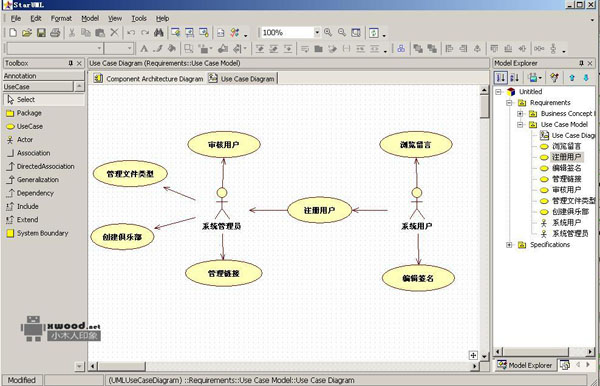Image resolution: width=600 pixels, height=386 pixels.
Task: Click the diagram horizontal scrollbar thumb
Action: coord(122,366)
